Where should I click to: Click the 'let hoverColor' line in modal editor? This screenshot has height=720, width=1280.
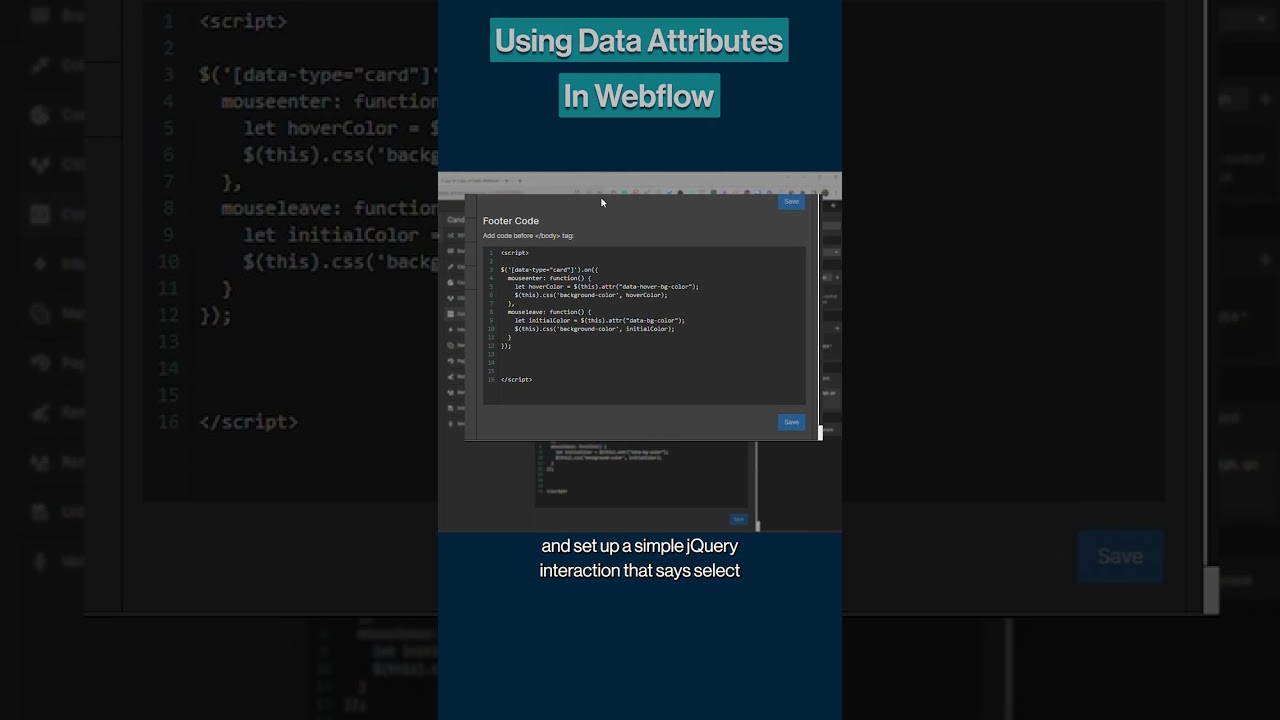tap(607, 287)
